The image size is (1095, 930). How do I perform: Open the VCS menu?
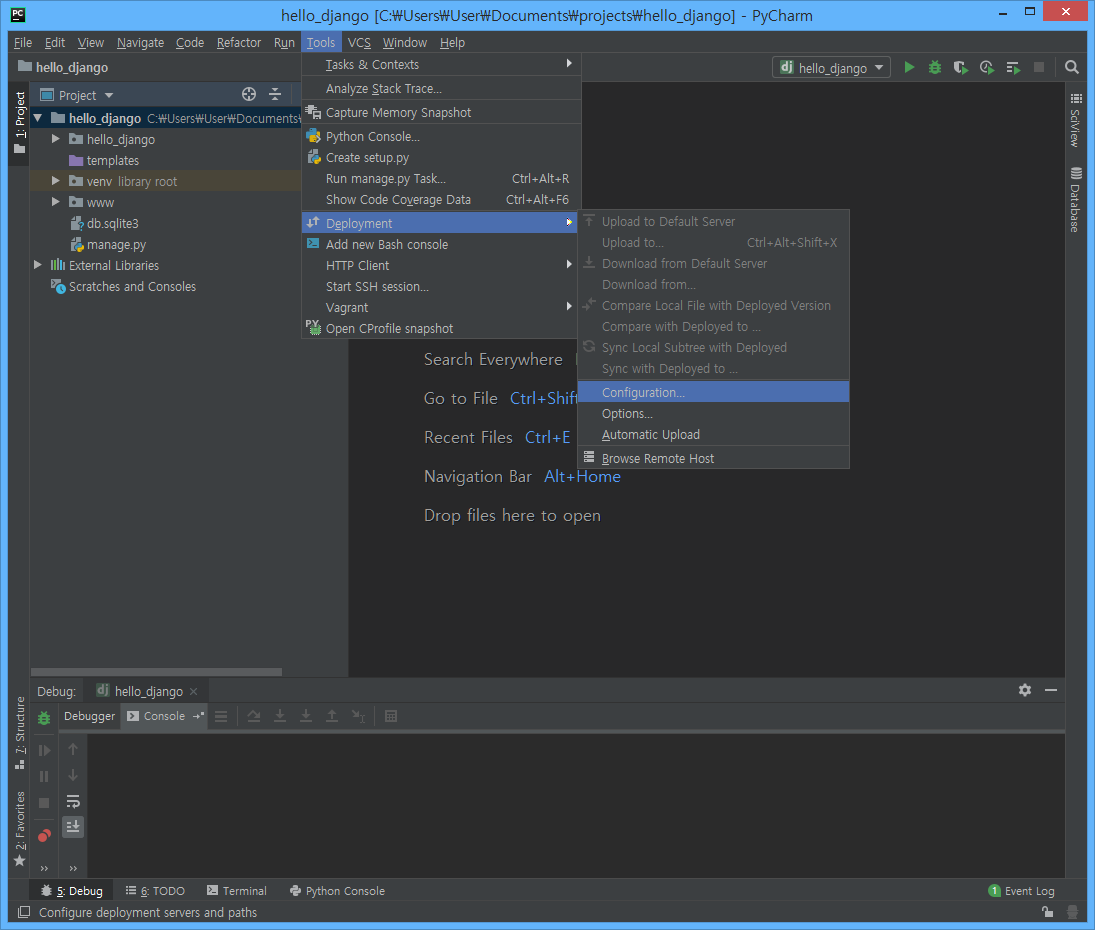[x=359, y=43]
